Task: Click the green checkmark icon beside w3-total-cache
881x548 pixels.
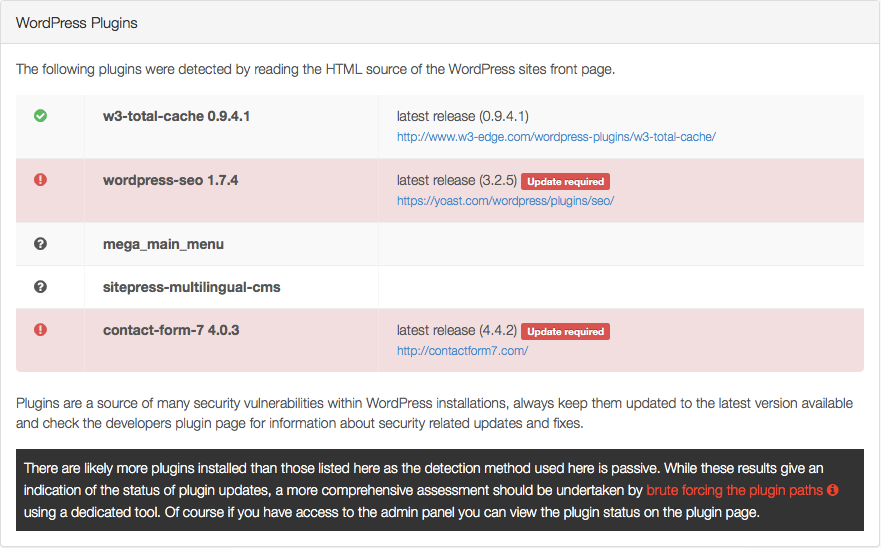Action: [40, 116]
